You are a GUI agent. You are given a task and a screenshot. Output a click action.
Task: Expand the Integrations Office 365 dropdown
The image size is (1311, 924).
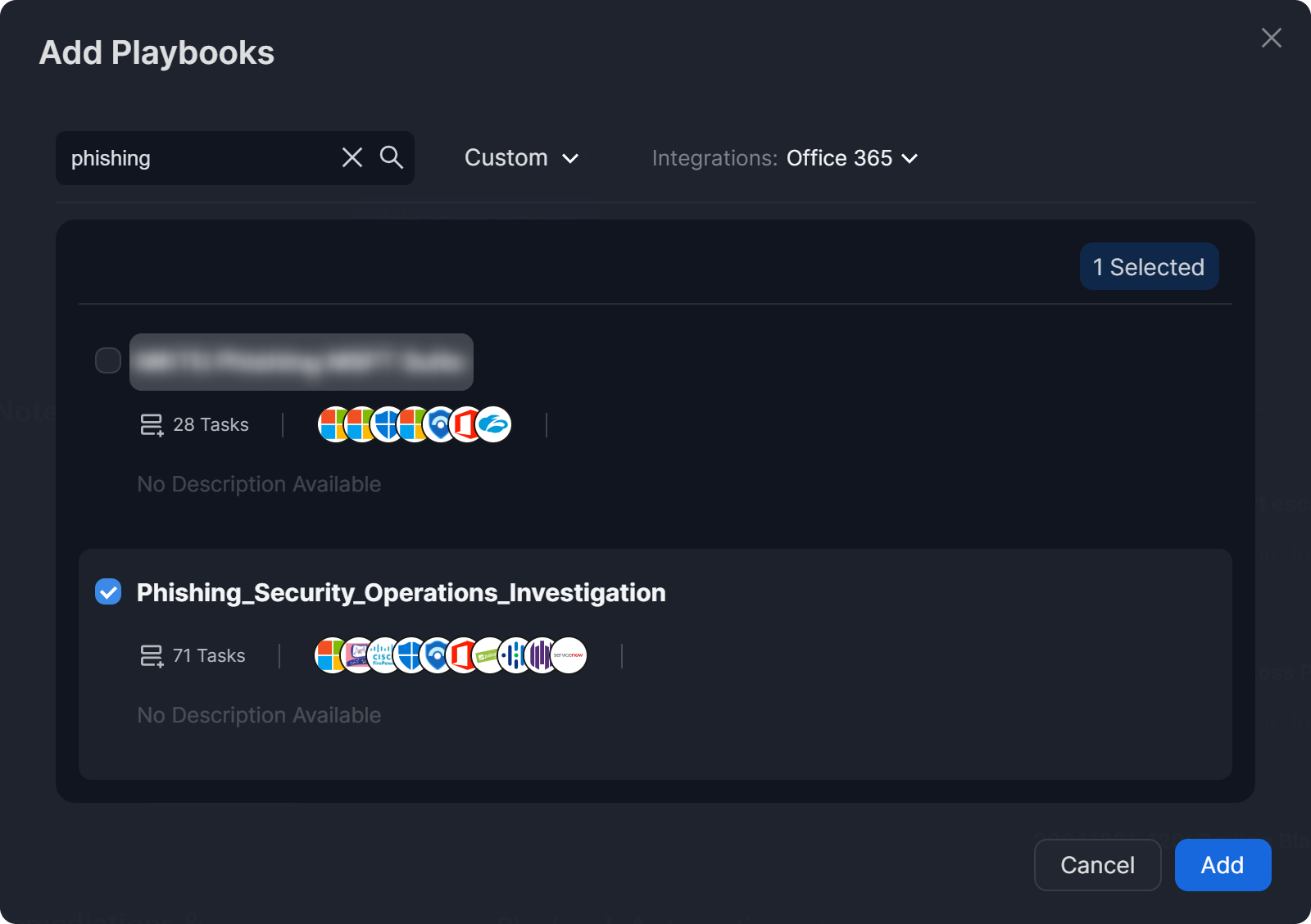(x=852, y=158)
